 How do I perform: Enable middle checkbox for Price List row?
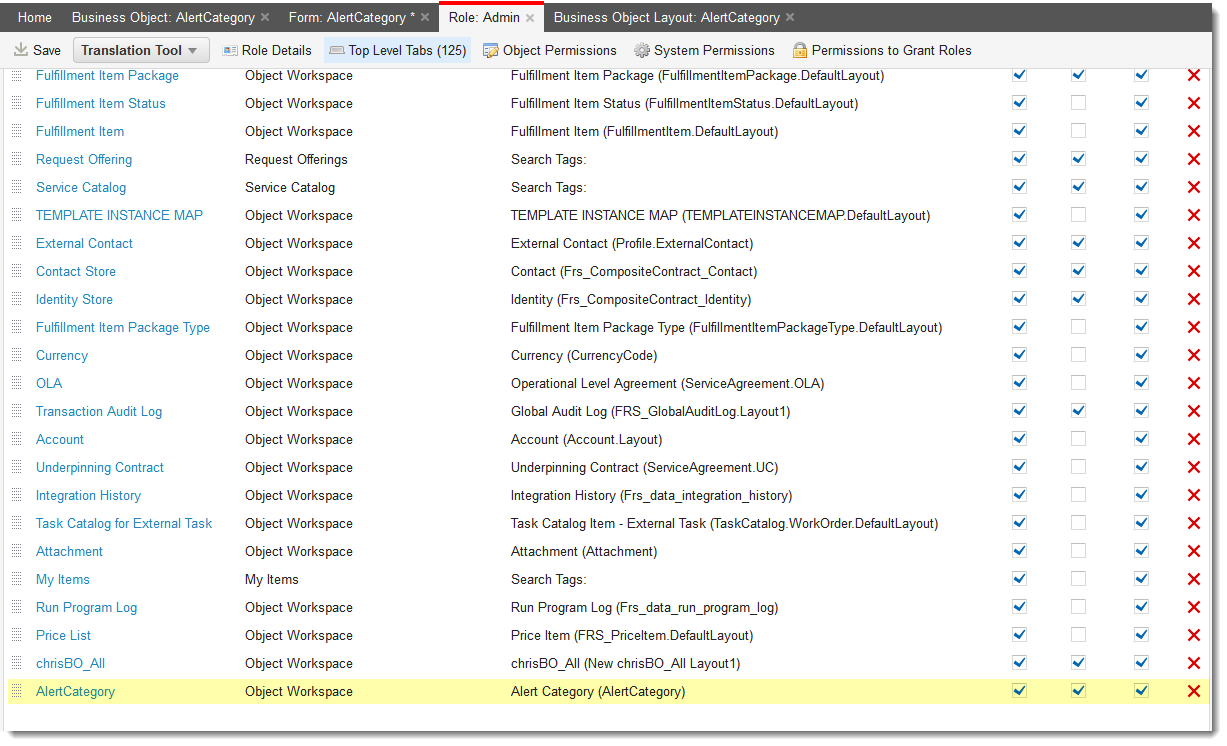pyautogui.click(x=1078, y=634)
